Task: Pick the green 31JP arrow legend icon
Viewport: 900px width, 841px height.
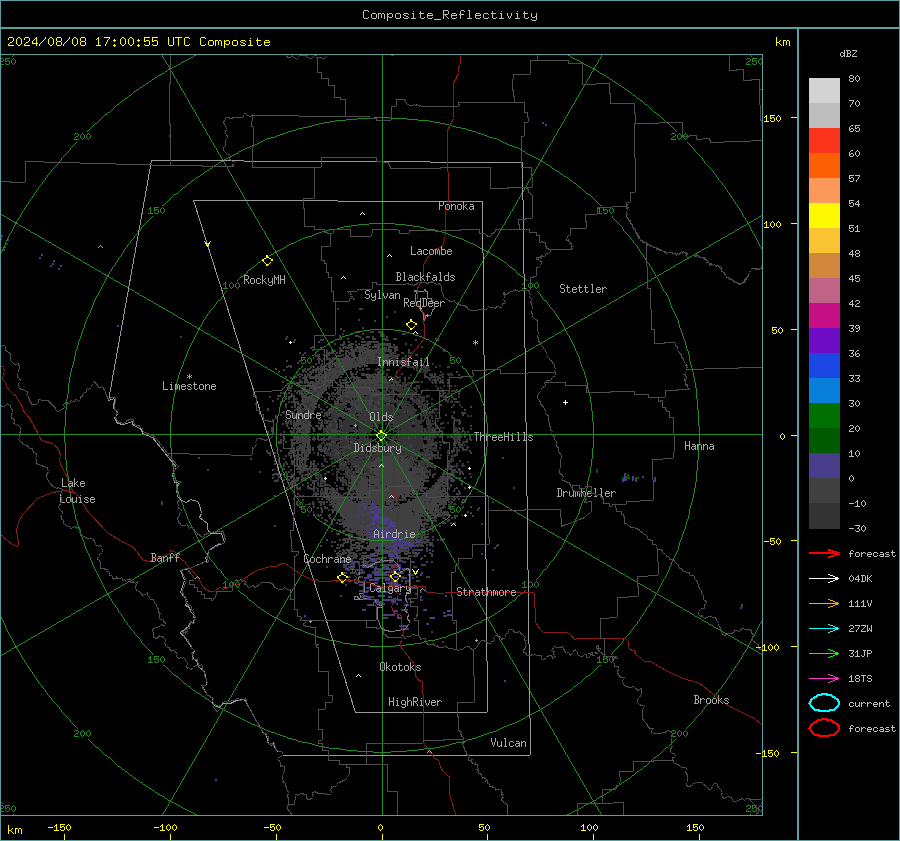Action: click(824, 653)
